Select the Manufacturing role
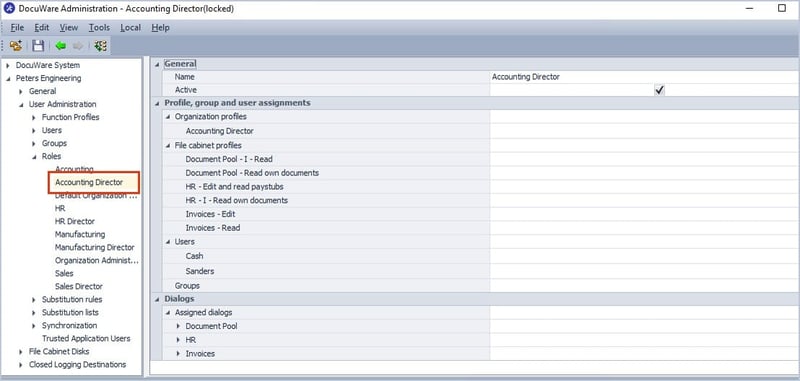Screen dimensions: 800x381 pyautogui.click(x=80, y=234)
